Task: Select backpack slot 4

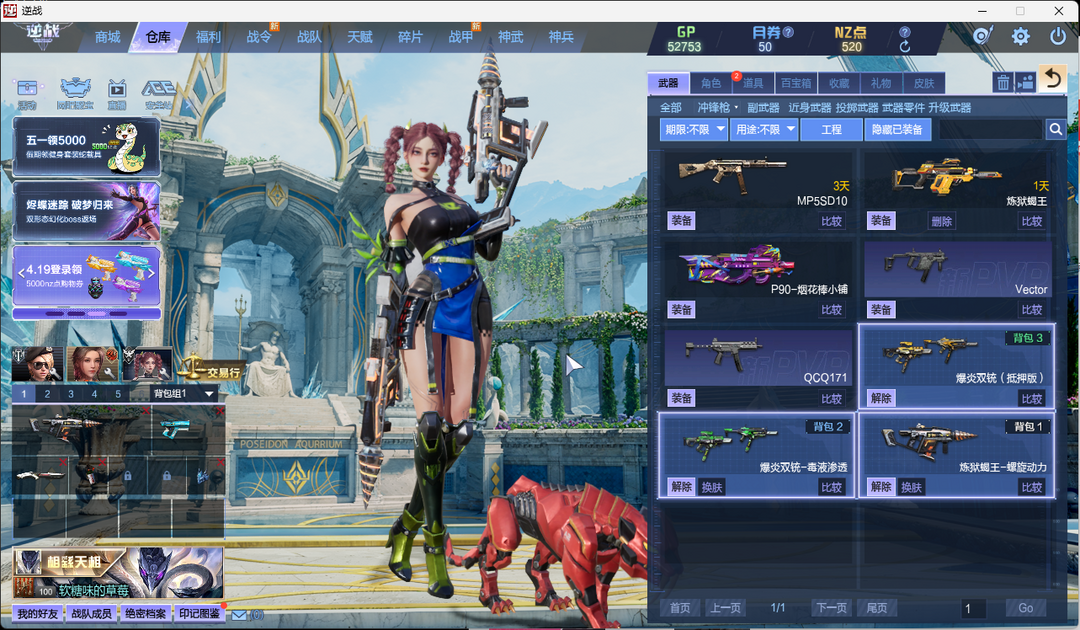Action: point(94,394)
